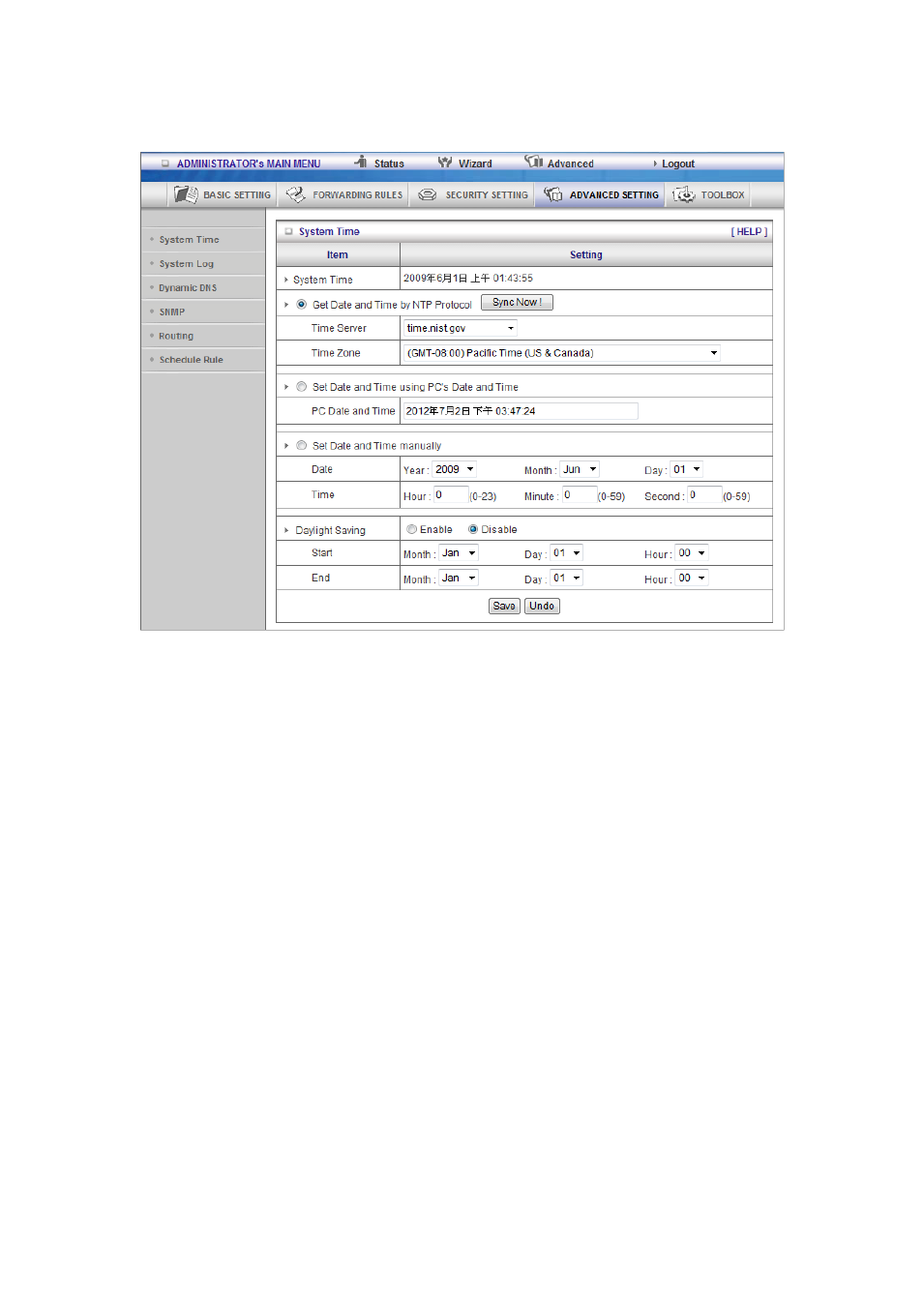
Task: Open the Daylight Saving End Hour dropdown
Action: 692,579
